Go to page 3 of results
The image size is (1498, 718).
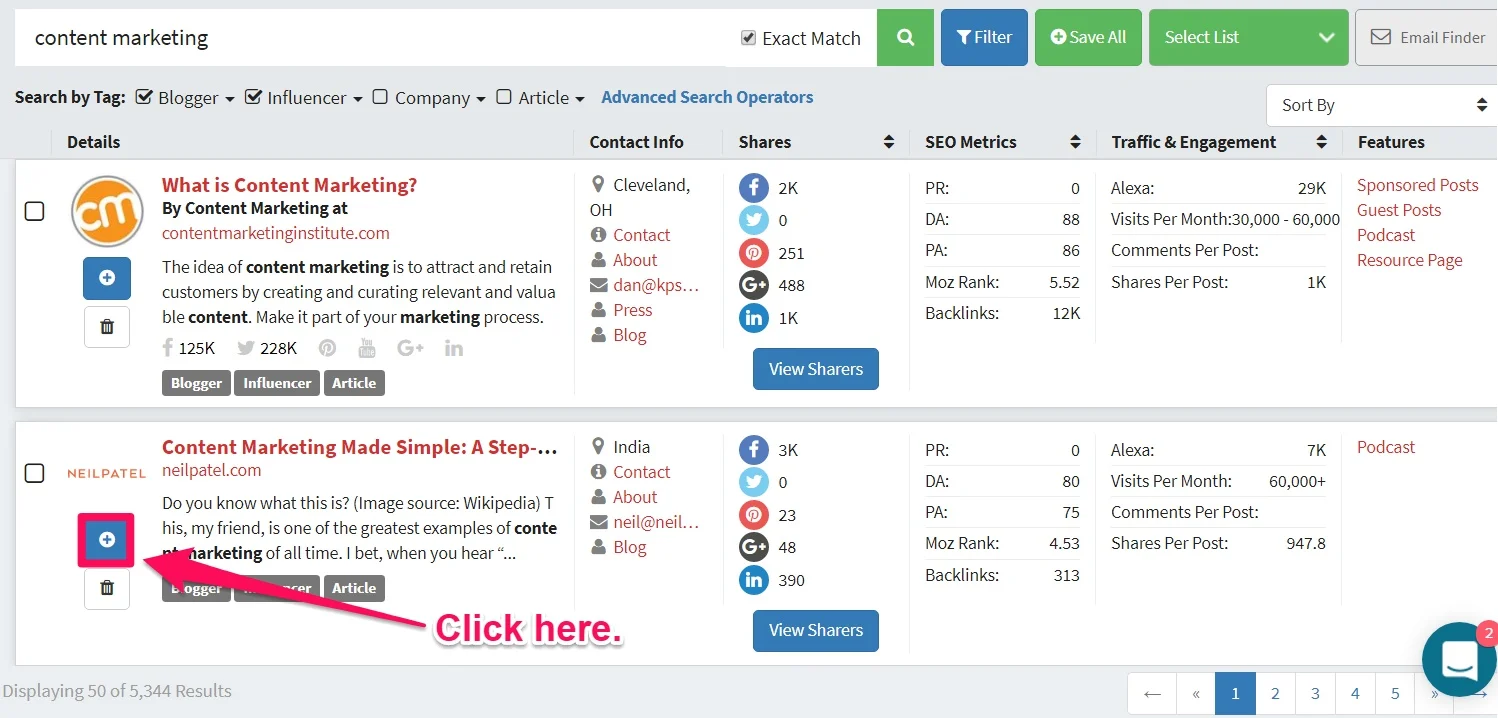coord(1315,693)
